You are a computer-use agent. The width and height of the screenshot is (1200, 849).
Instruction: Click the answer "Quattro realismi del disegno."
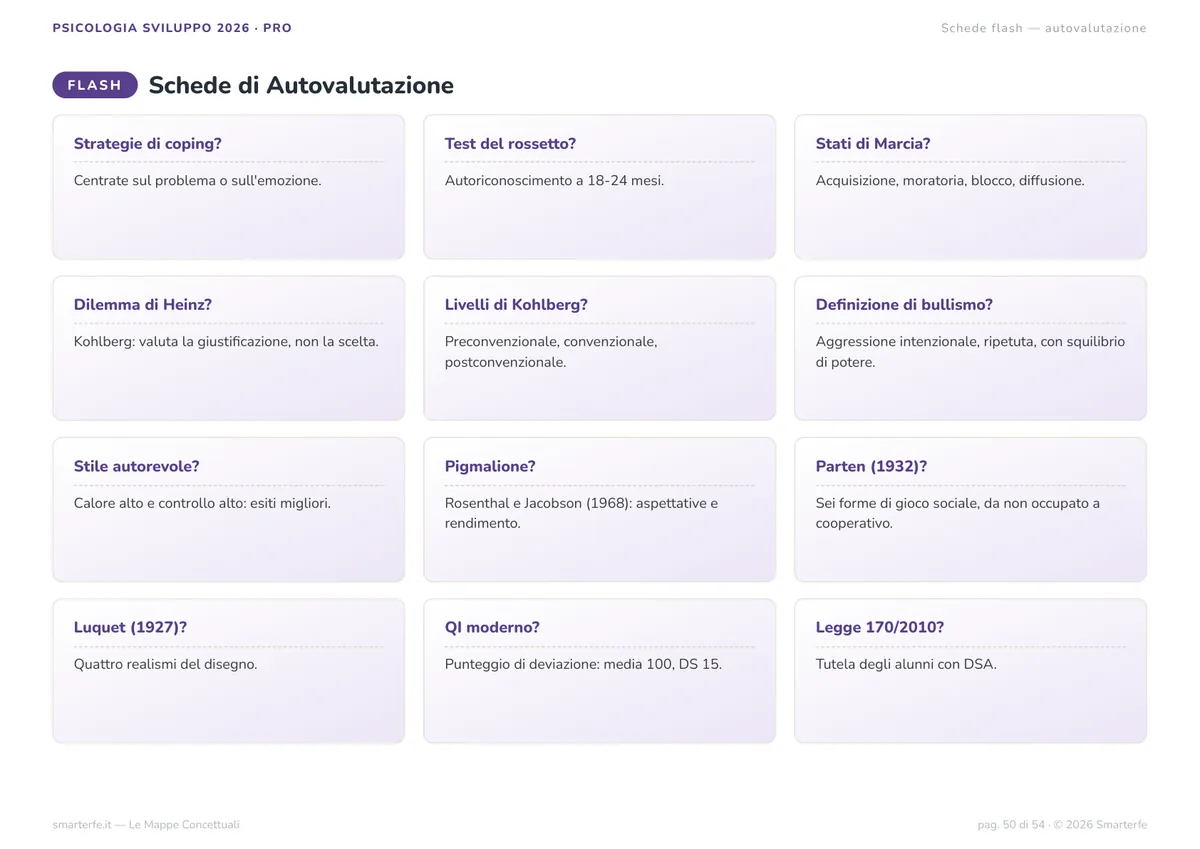166,664
